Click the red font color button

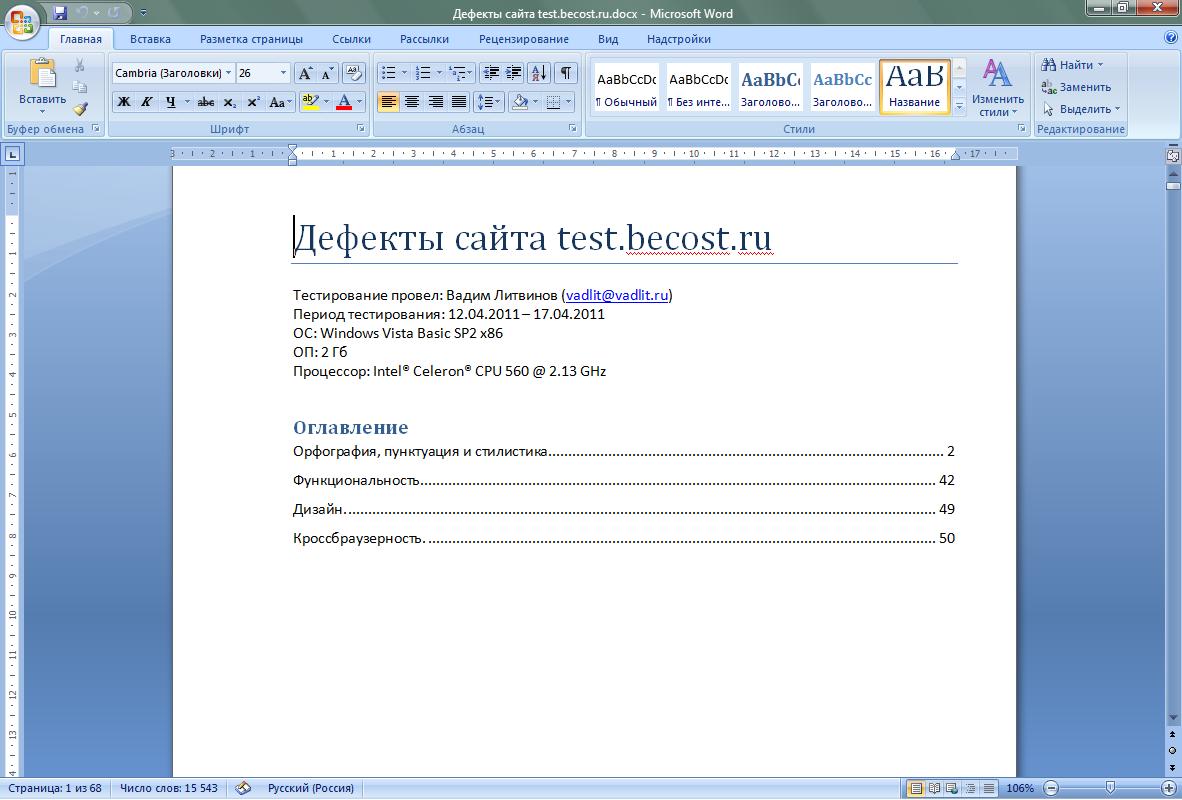(x=344, y=102)
